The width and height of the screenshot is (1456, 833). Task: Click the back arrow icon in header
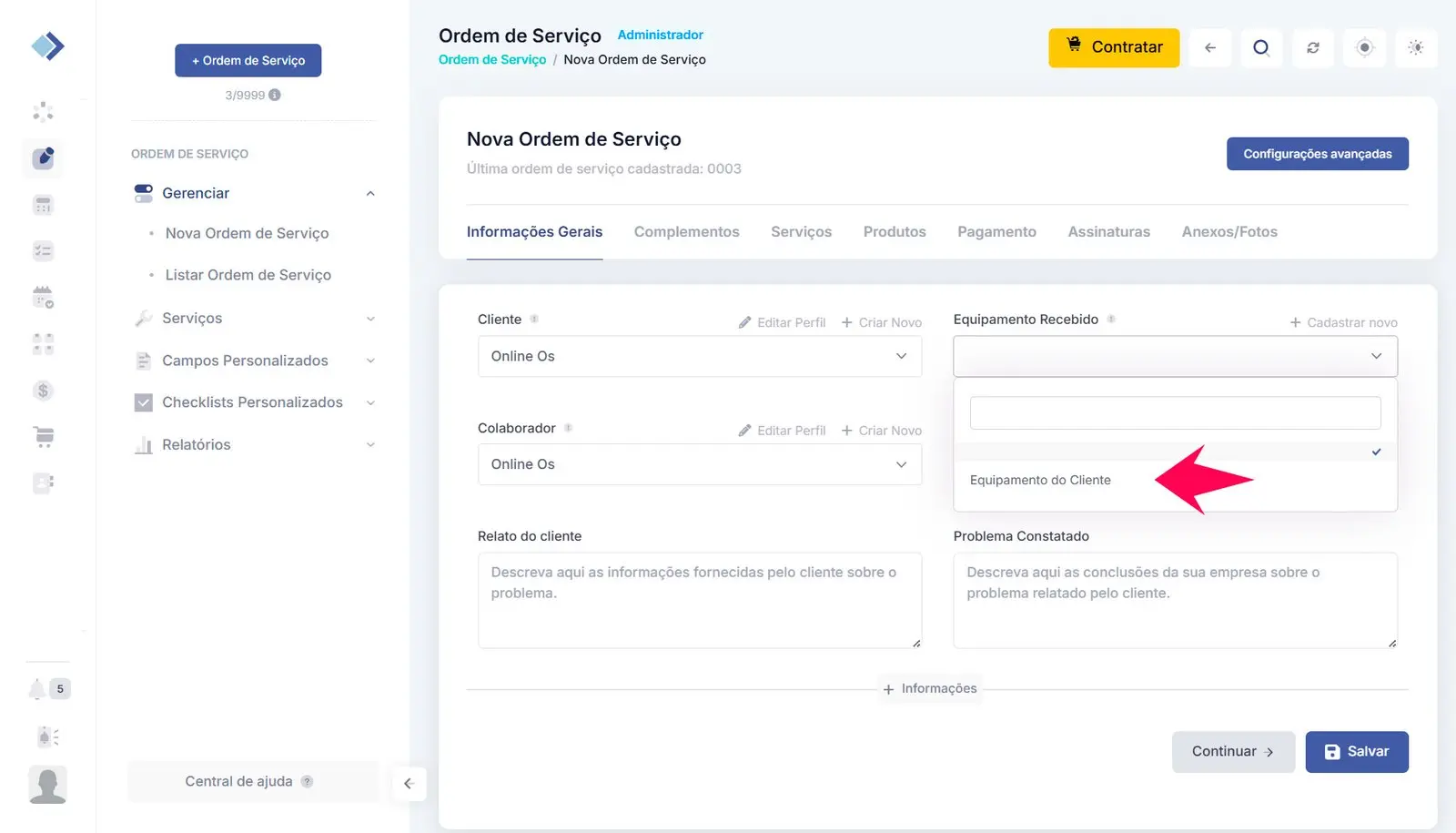1209,48
